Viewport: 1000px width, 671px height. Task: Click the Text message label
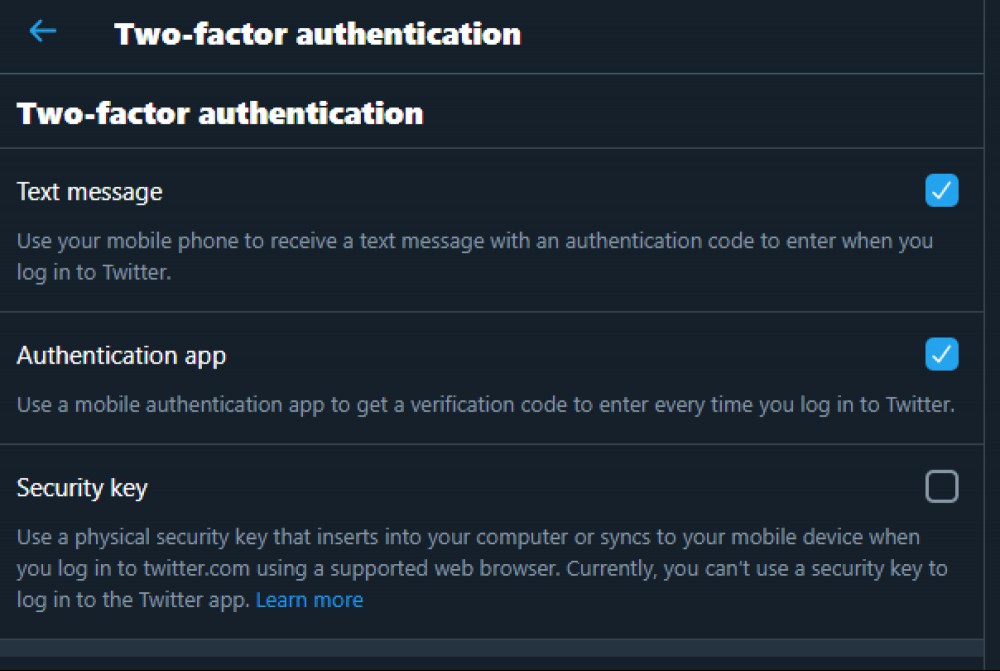point(89,192)
